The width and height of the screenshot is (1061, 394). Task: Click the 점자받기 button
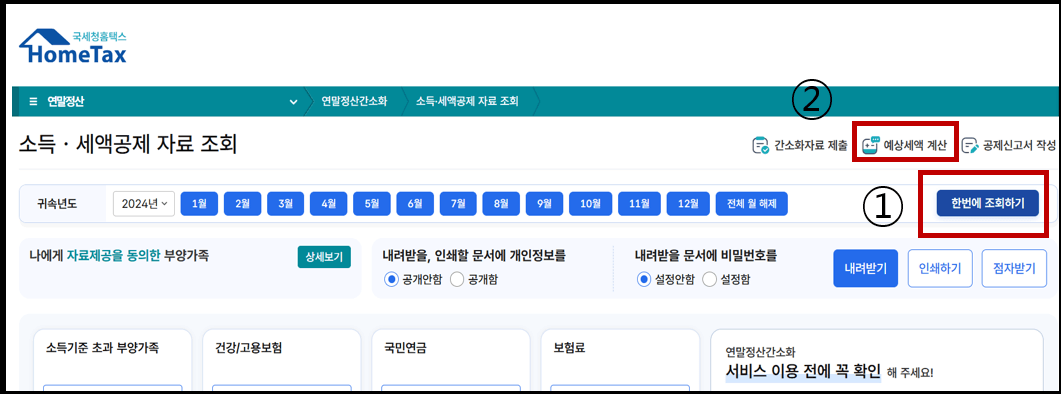[x=1014, y=268]
